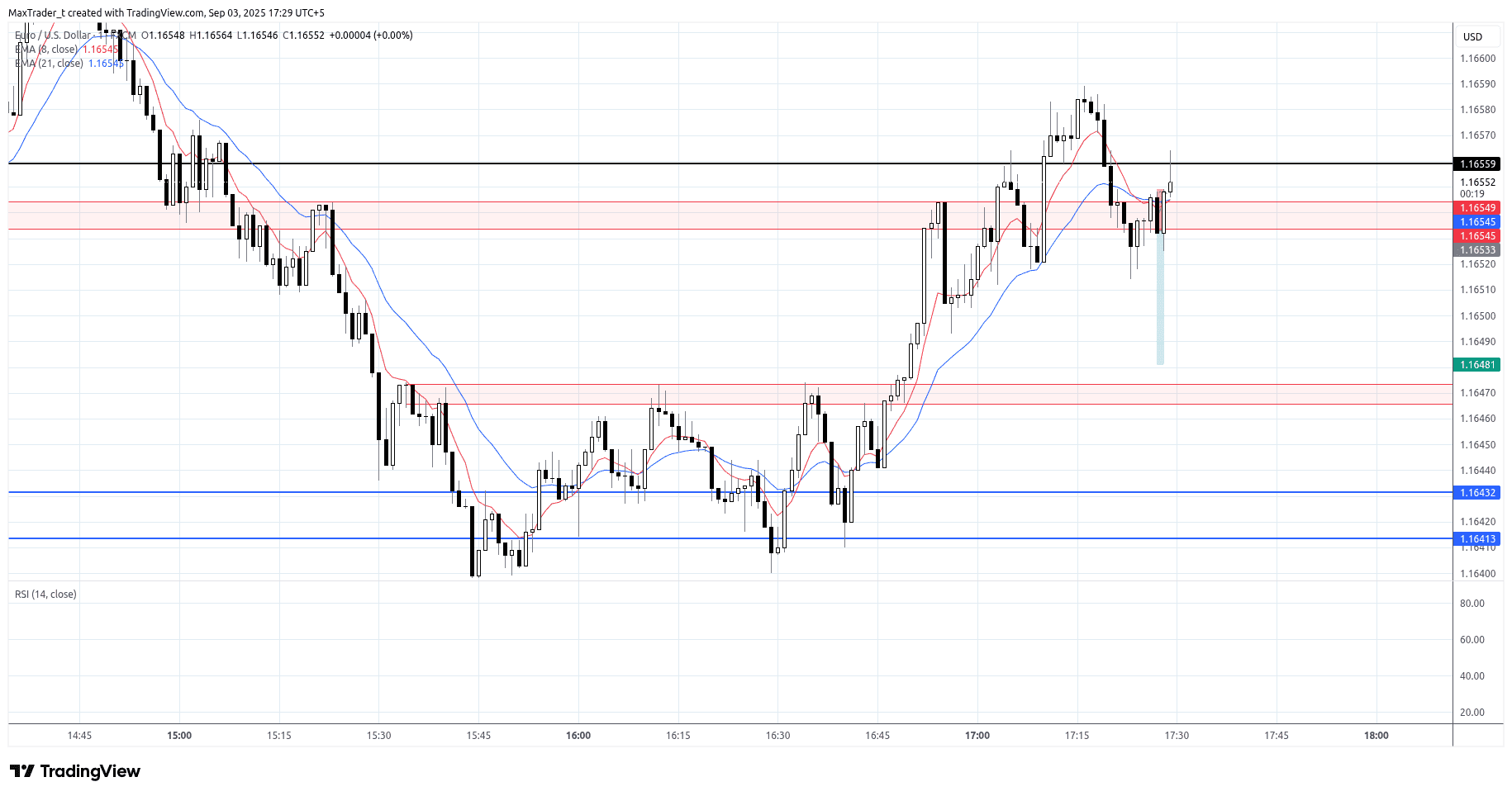Select the EMA (8, close) indicator legend
1512x796 pixels.
coord(48,50)
